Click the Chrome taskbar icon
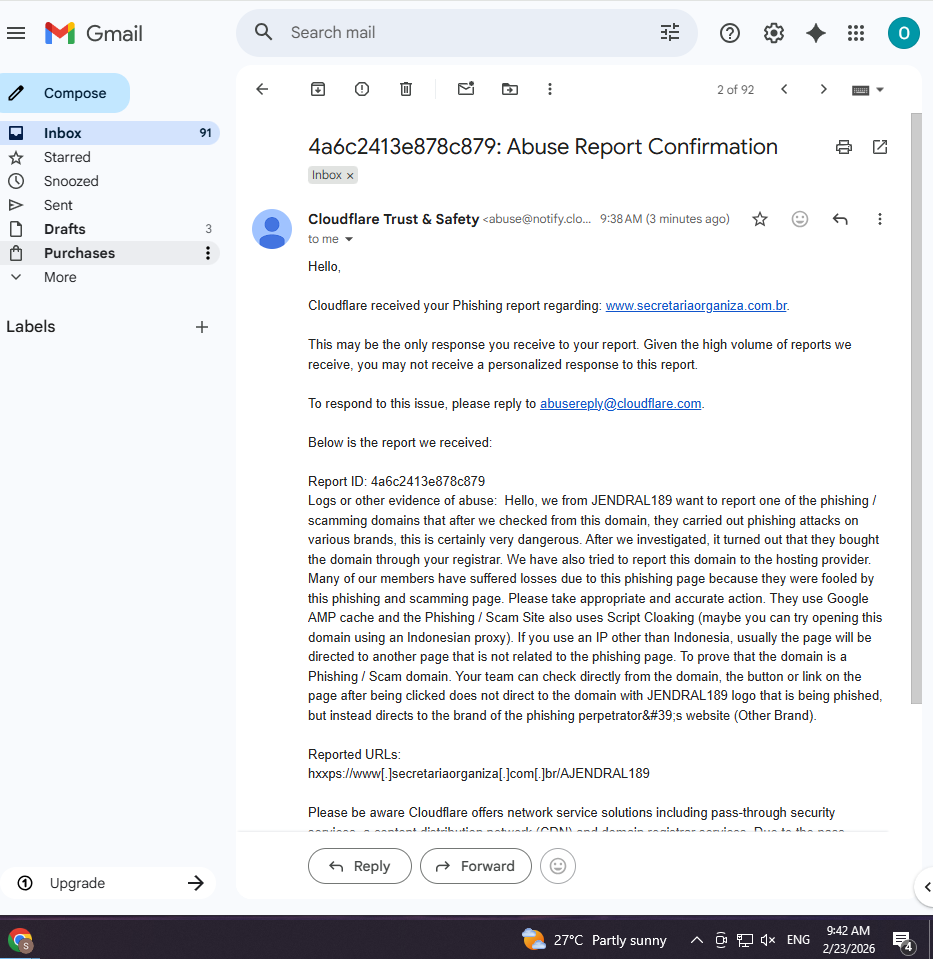This screenshot has width=933, height=959. pyautogui.click(x=20, y=940)
